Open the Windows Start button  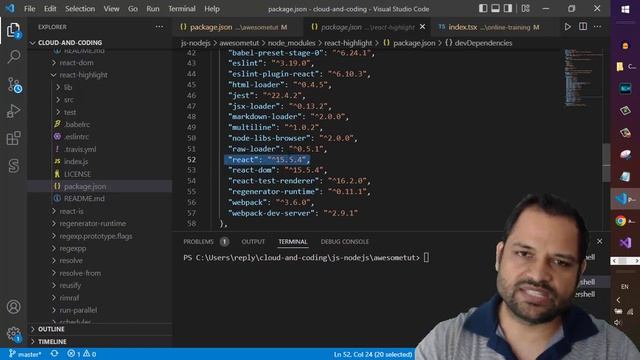tap(625, 9)
